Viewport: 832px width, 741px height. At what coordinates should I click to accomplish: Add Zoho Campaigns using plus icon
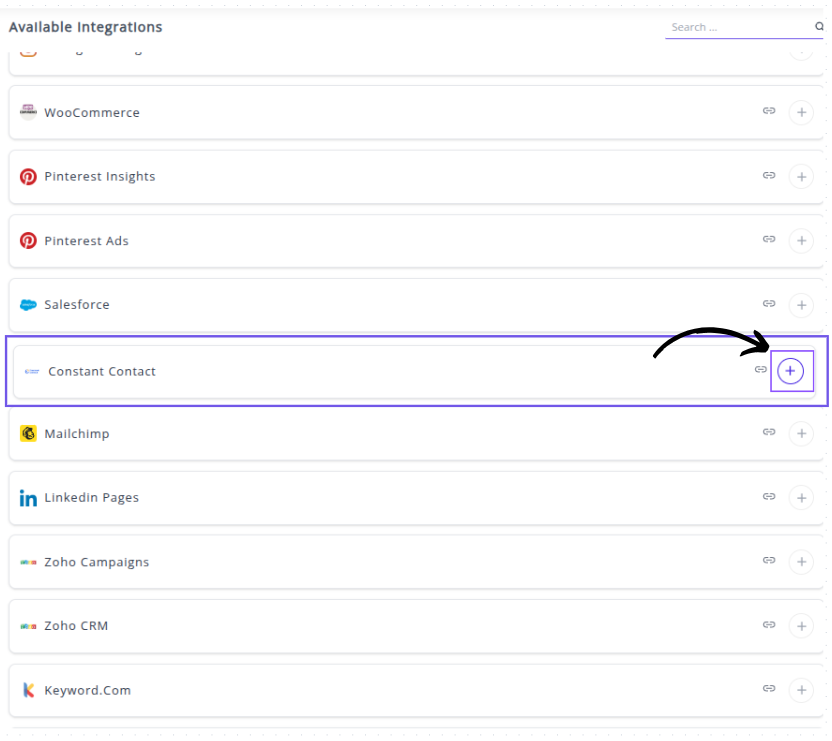coord(801,562)
